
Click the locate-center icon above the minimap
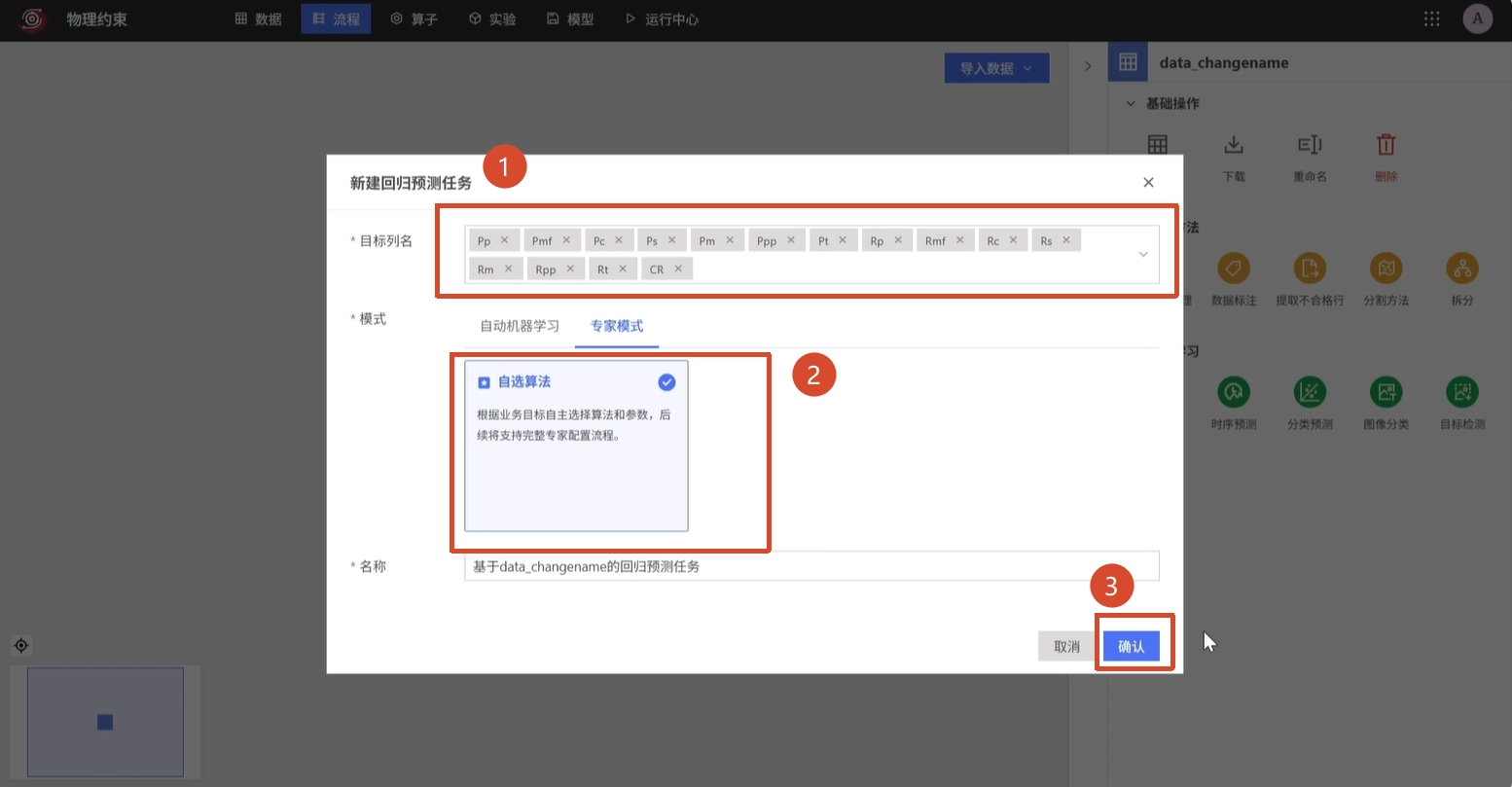[x=21, y=645]
